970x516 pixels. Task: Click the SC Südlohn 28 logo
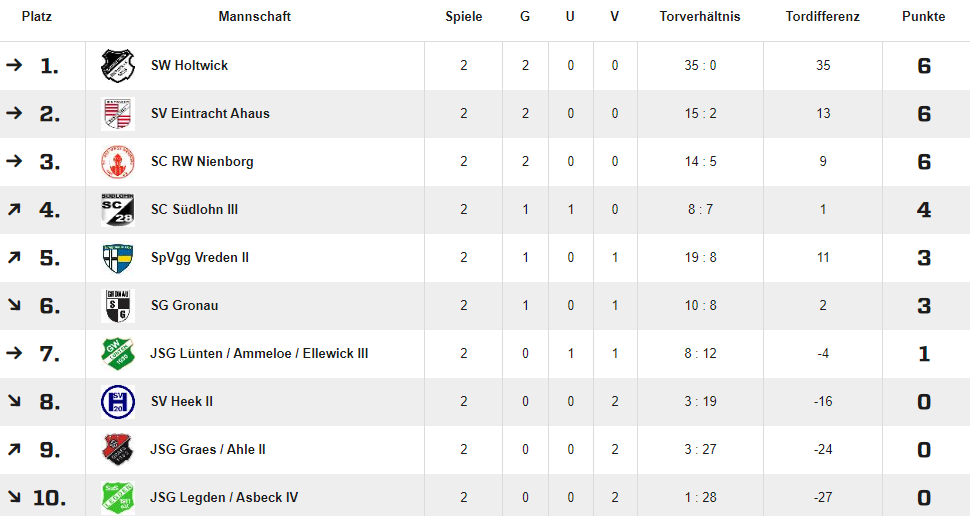118,210
